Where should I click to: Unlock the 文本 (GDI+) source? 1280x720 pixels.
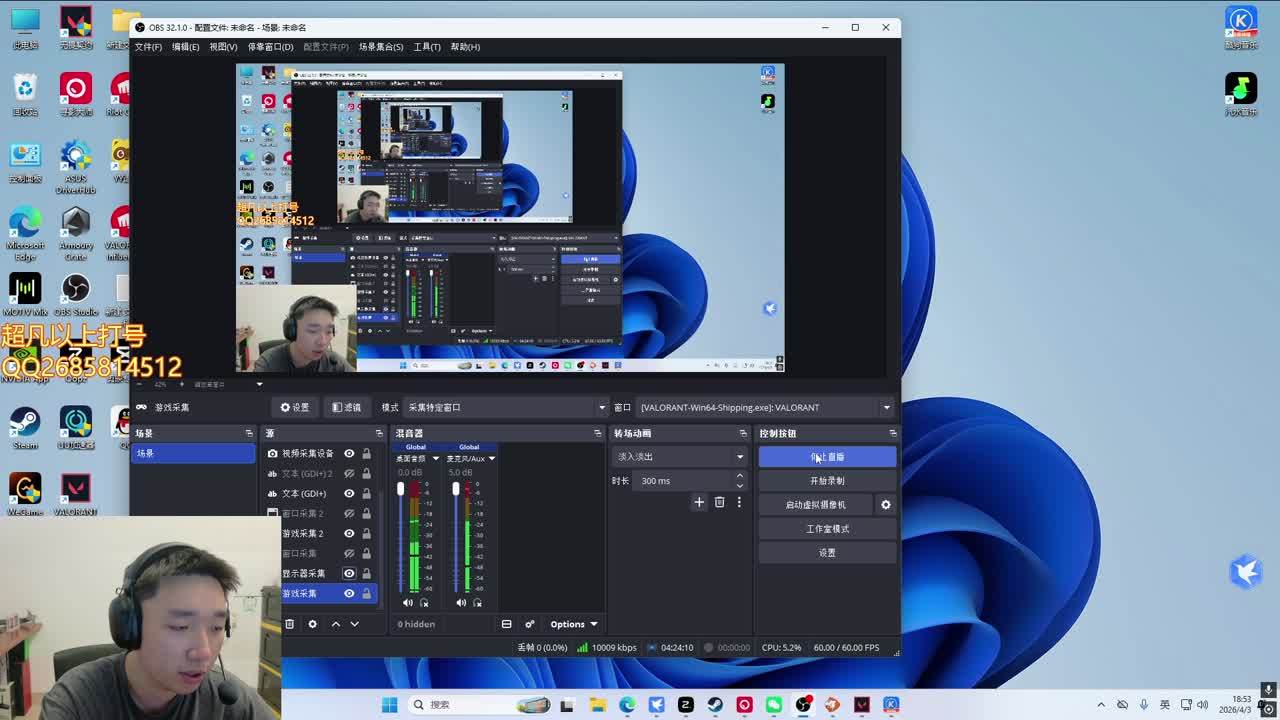(366, 493)
